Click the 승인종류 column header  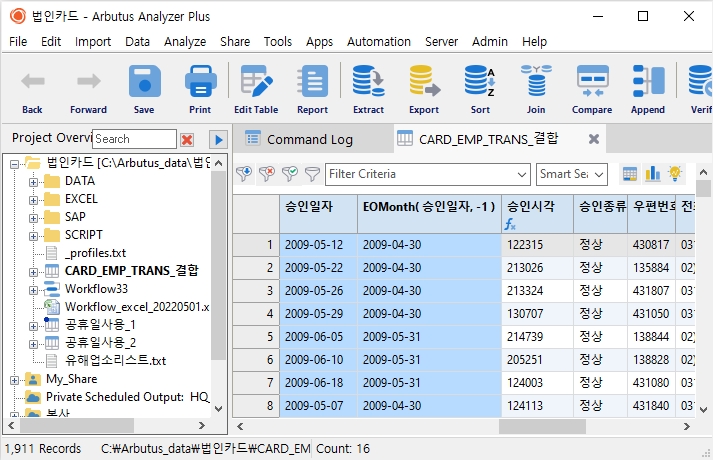[601, 214]
